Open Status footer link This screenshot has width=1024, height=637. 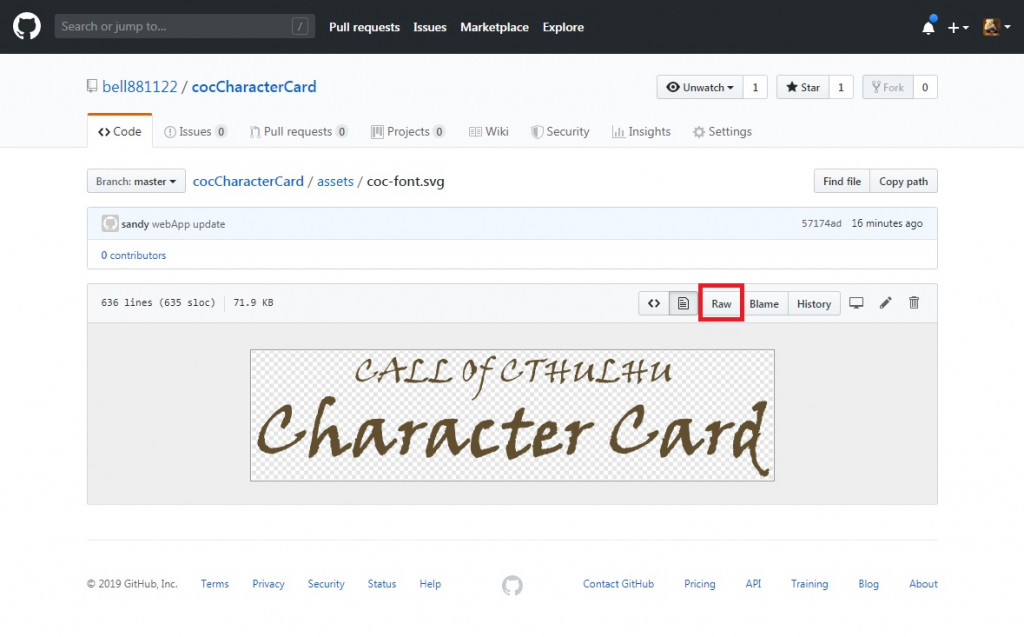point(382,583)
